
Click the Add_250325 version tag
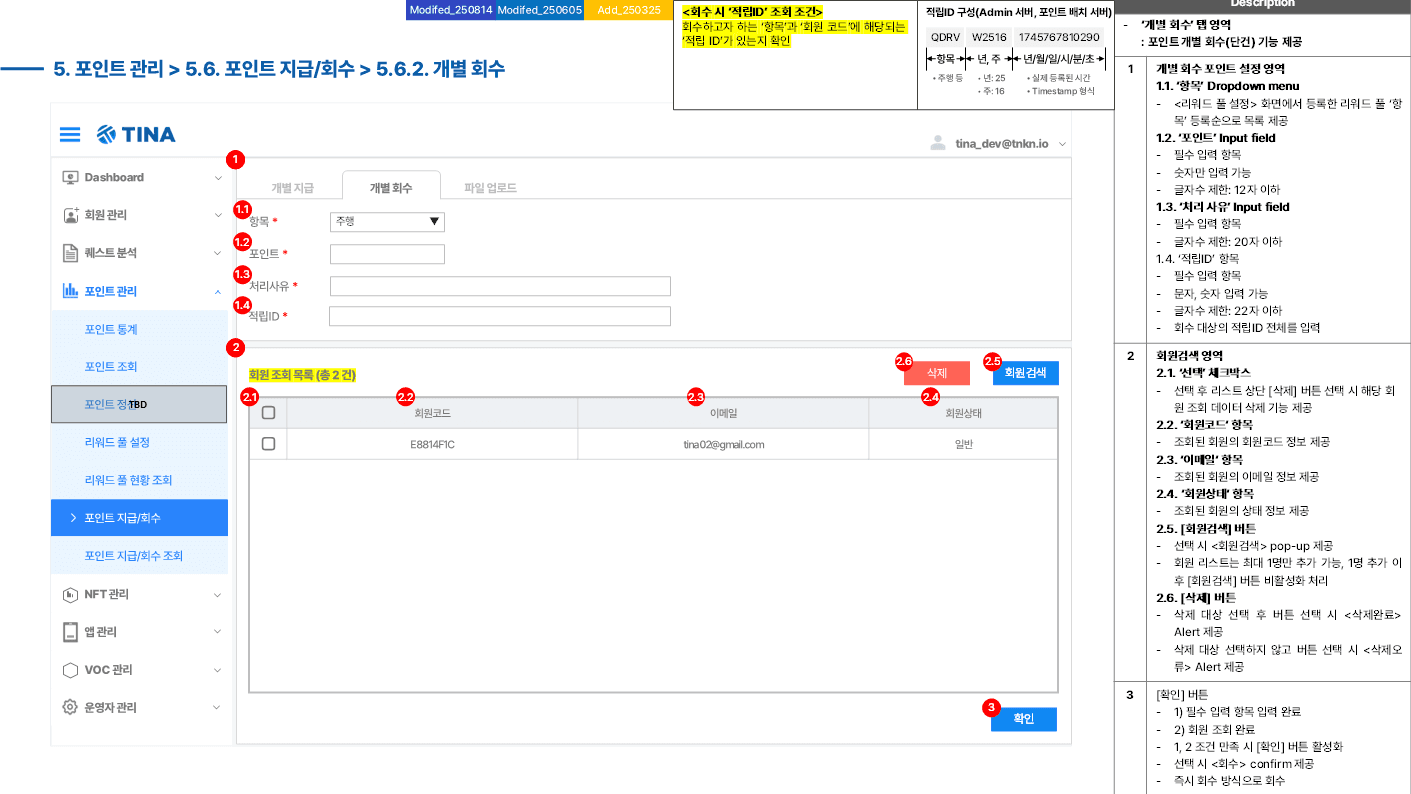(628, 9)
